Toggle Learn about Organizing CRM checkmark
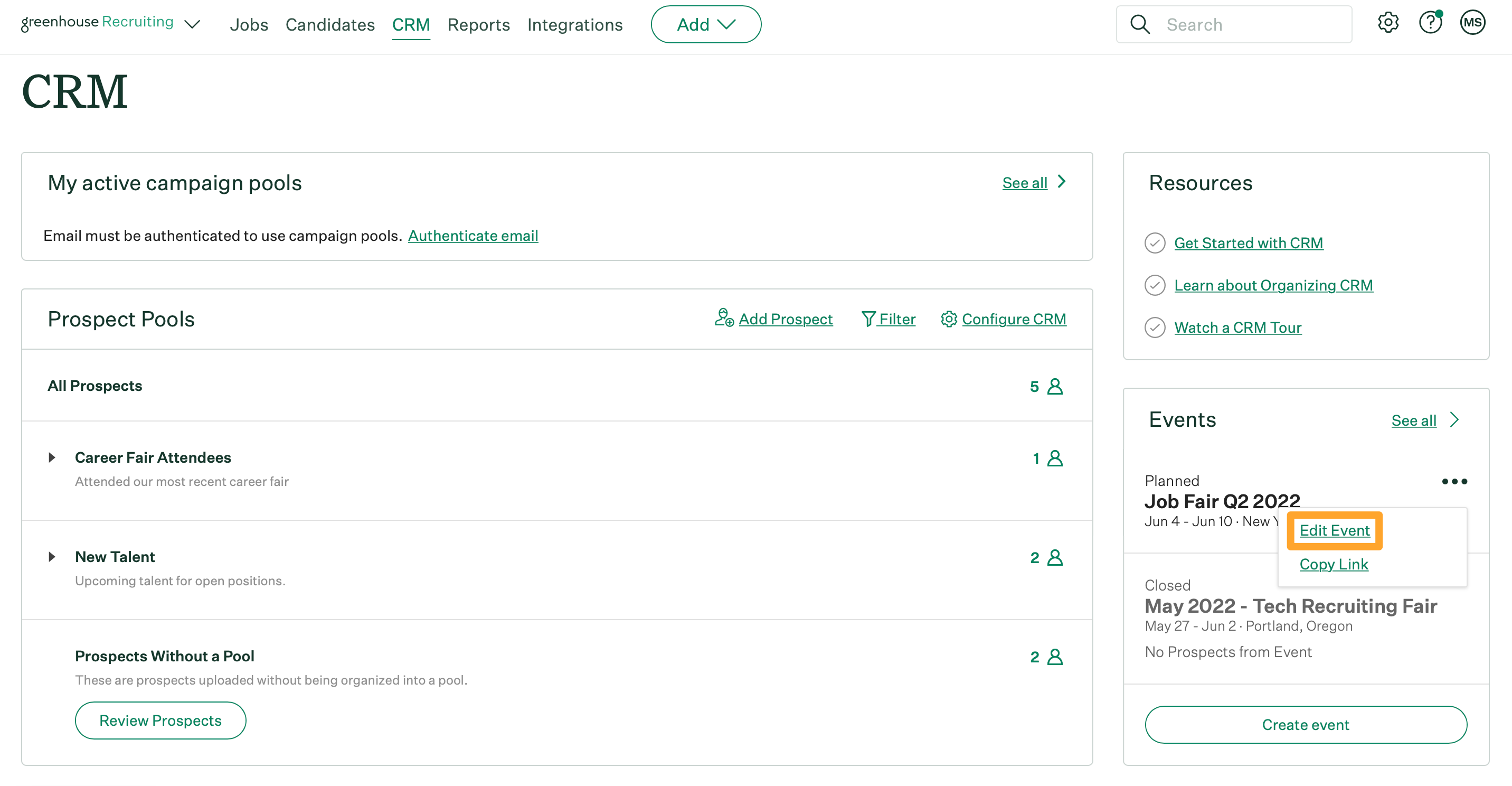This screenshot has height=786, width=1512. coord(1155,285)
